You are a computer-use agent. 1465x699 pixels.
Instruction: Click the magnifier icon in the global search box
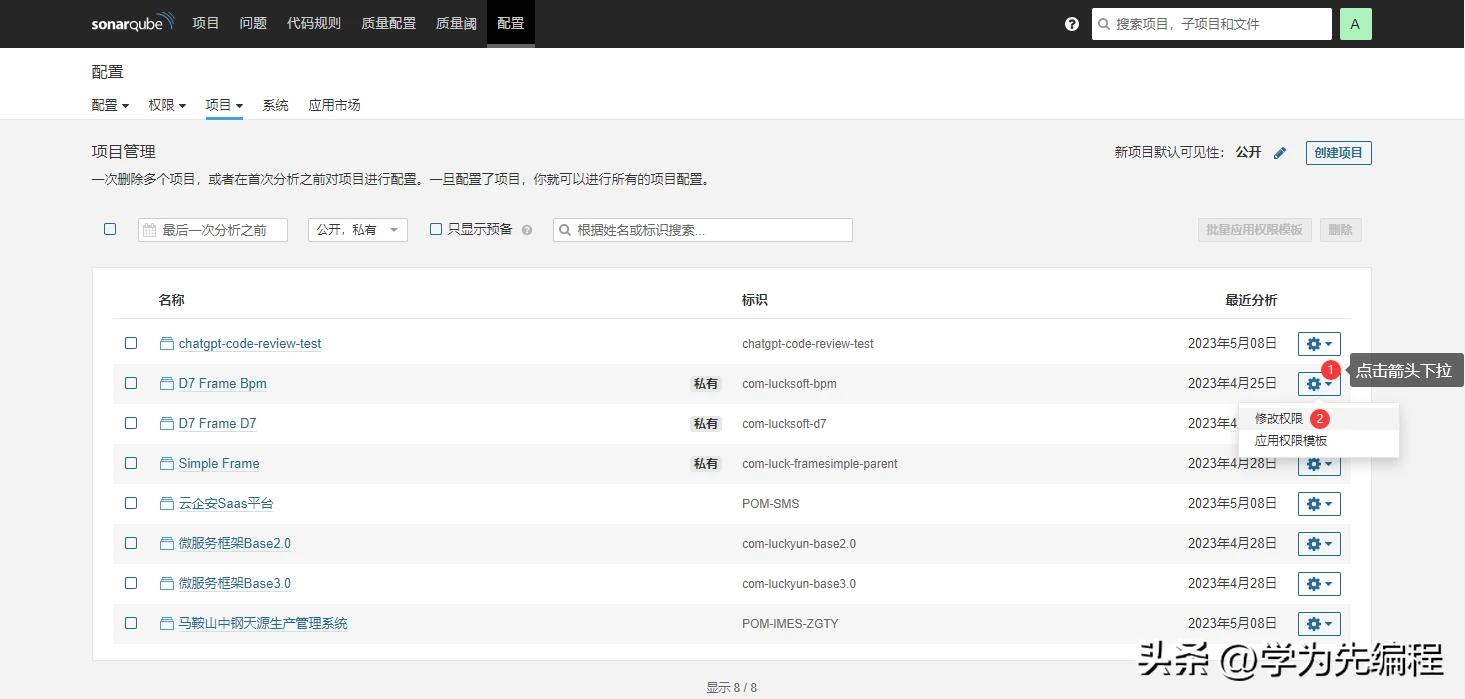[1102, 23]
